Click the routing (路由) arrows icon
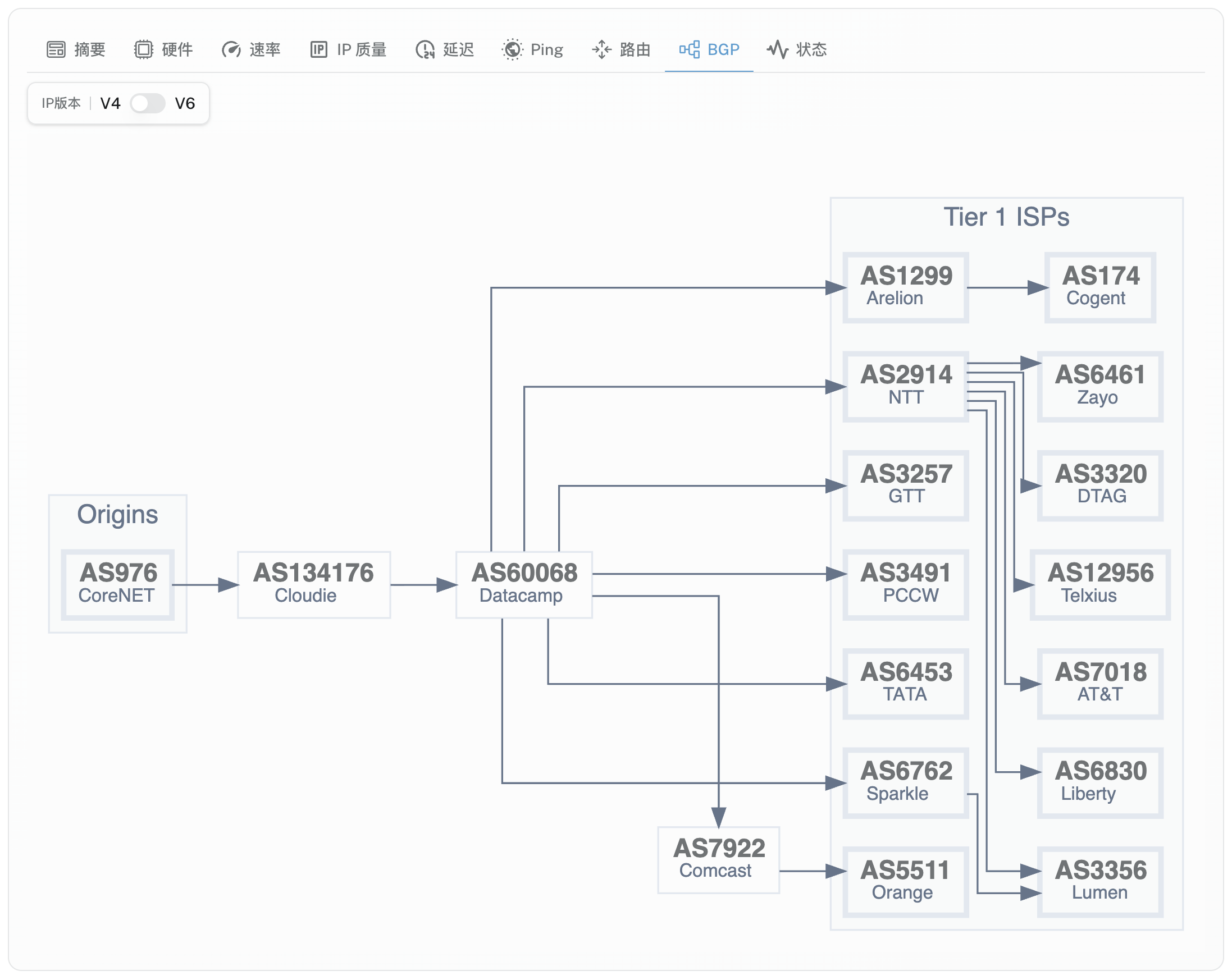The image size is (1232, 980). (x=601, y=50)
